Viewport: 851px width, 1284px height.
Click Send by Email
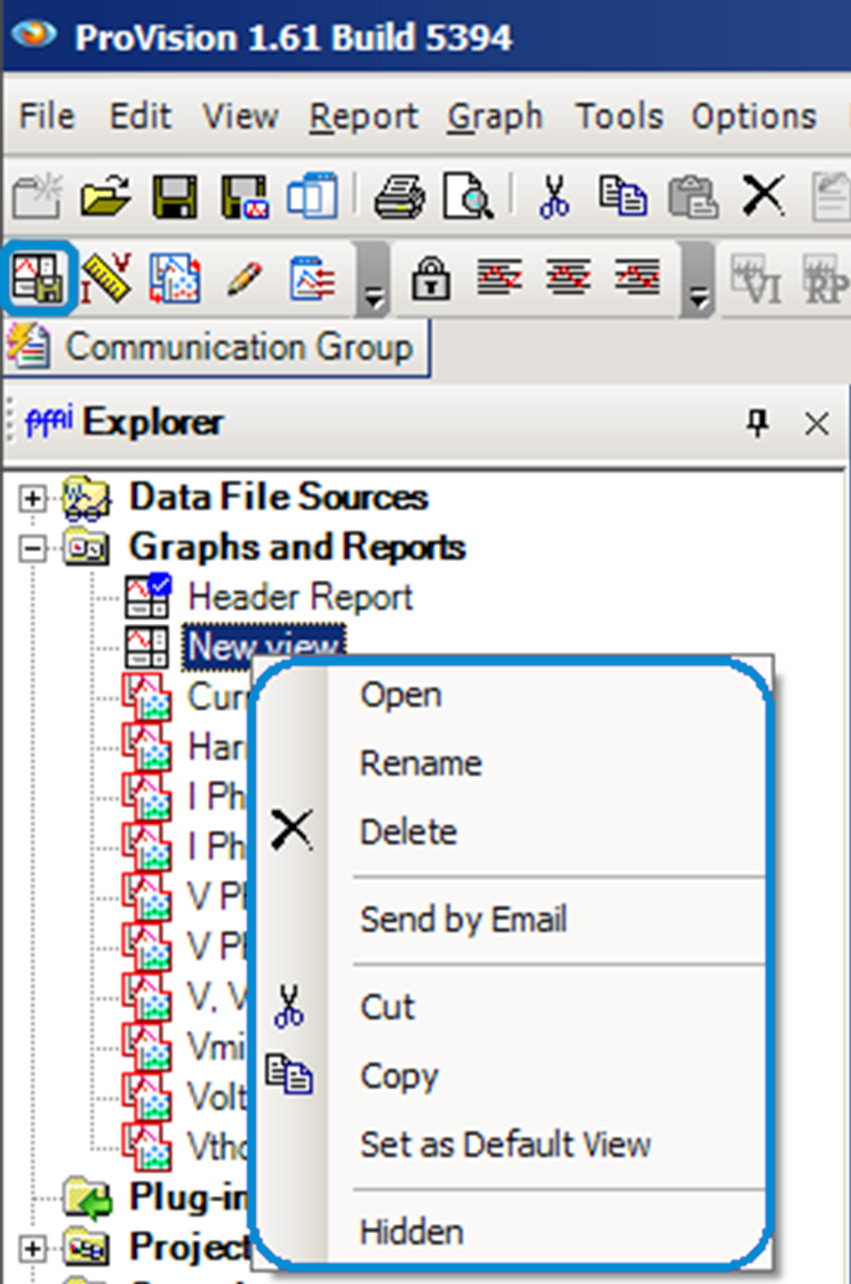463,919
